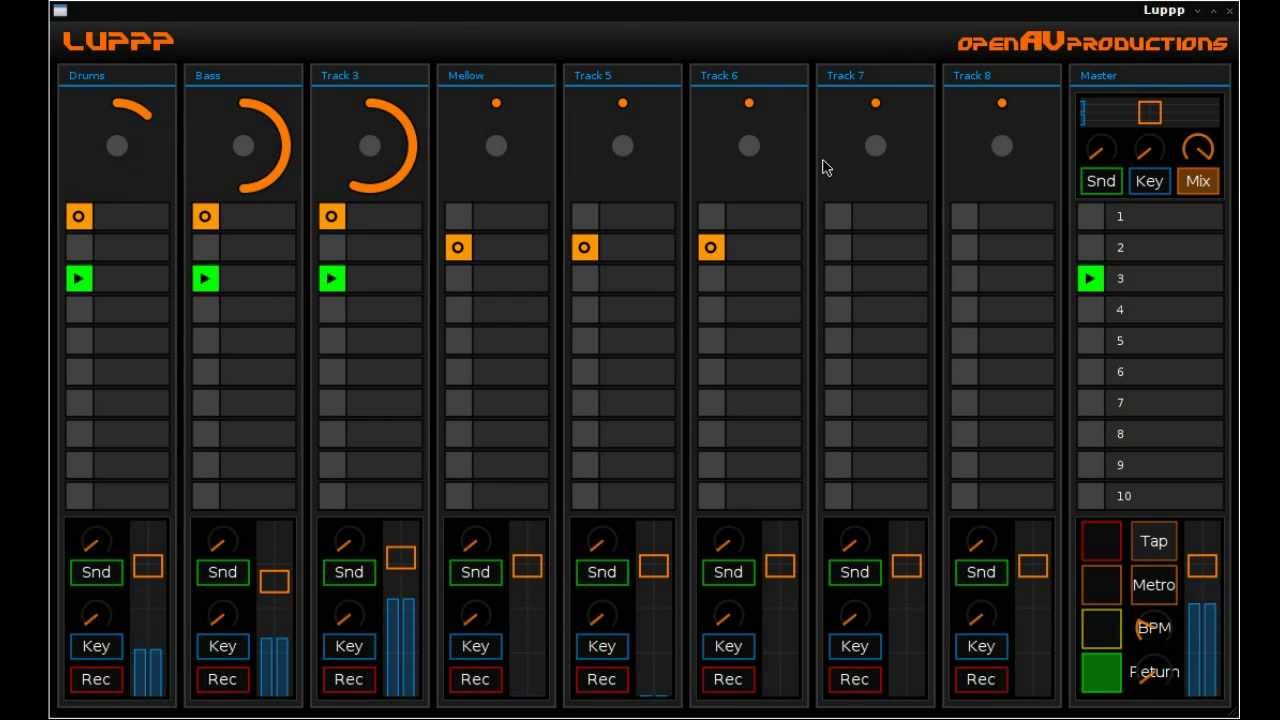Click the Return knob in Master
The image size is (1280, 720).
1154,672
